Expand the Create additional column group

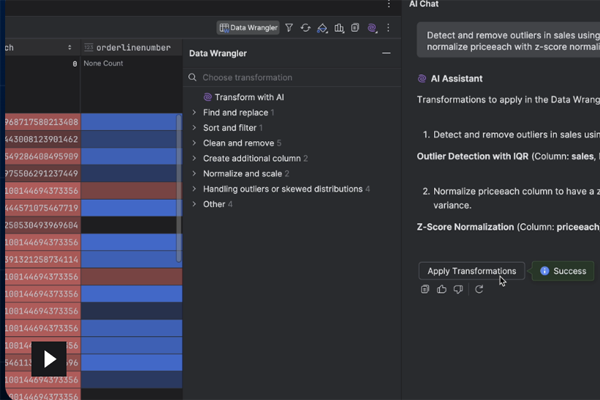click(194, 158)
